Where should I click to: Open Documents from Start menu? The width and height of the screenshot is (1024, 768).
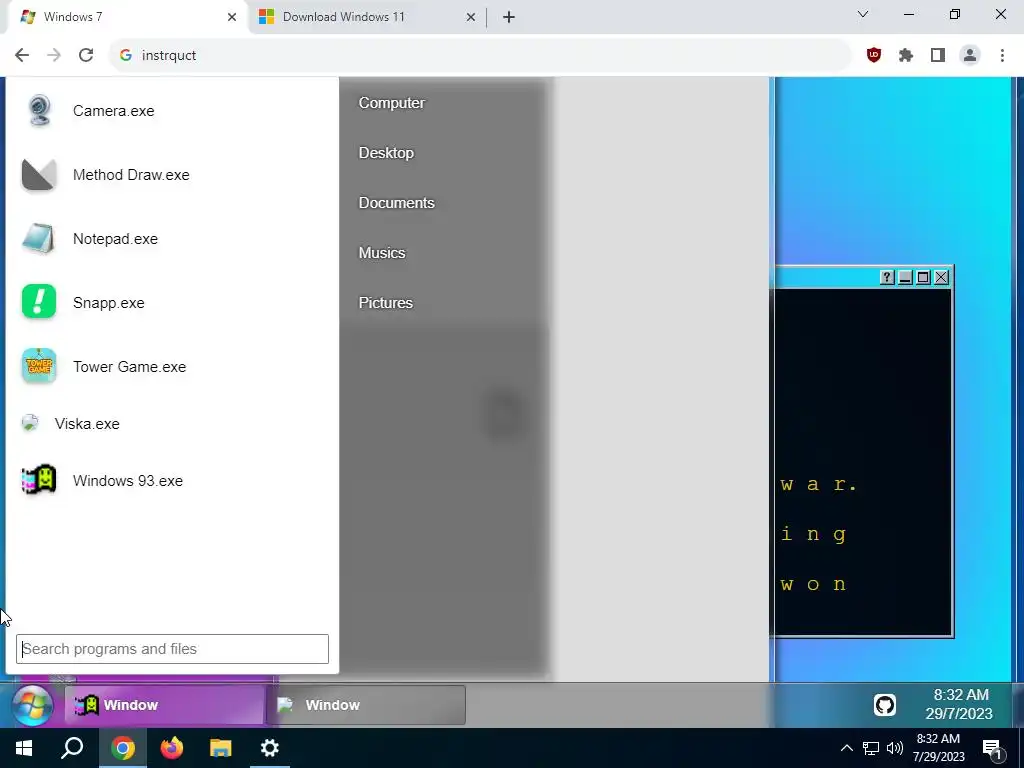coord(396,202)
